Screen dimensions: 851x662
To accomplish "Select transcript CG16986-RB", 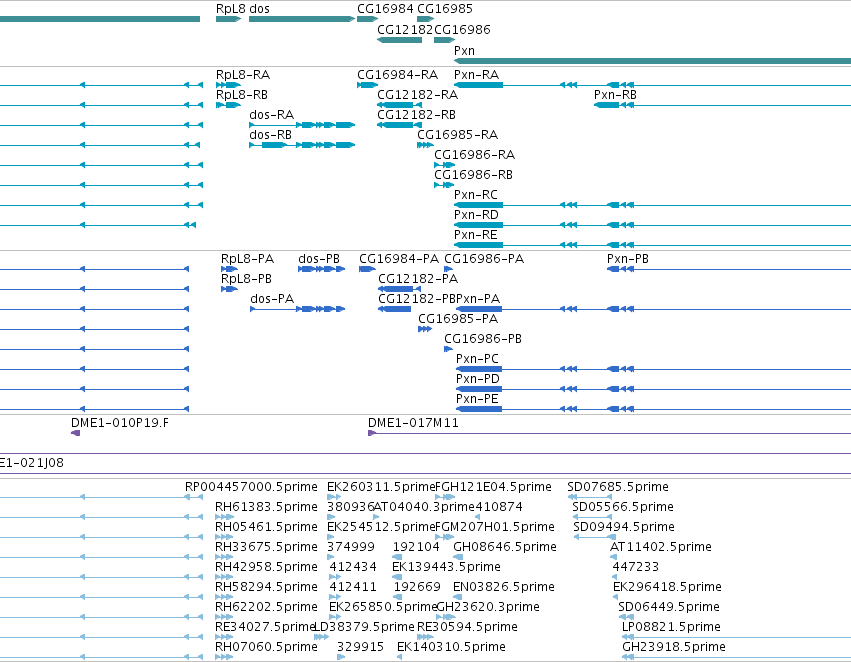I will tap(473, 175).
